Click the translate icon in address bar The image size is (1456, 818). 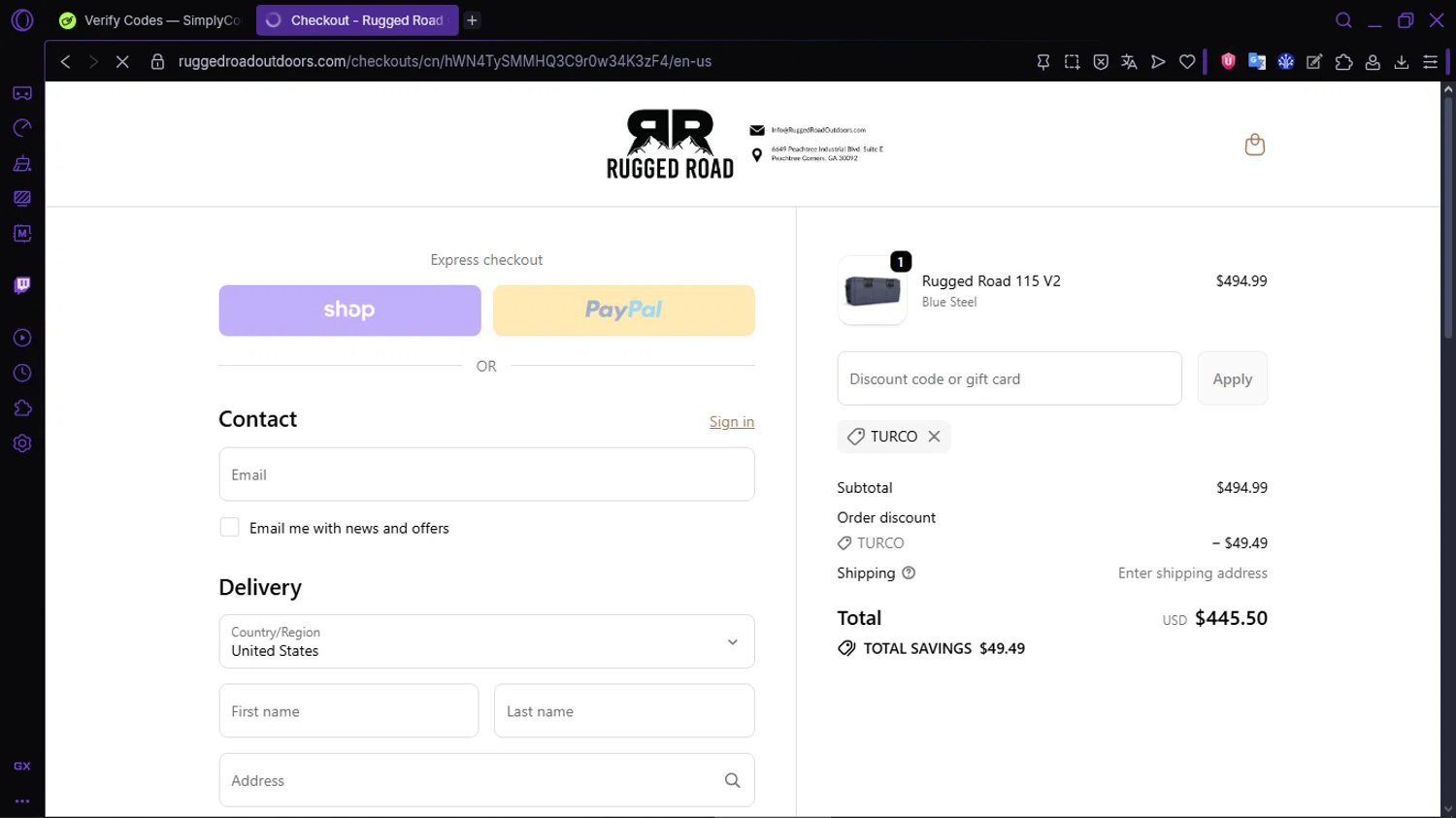coord(1129,61)
